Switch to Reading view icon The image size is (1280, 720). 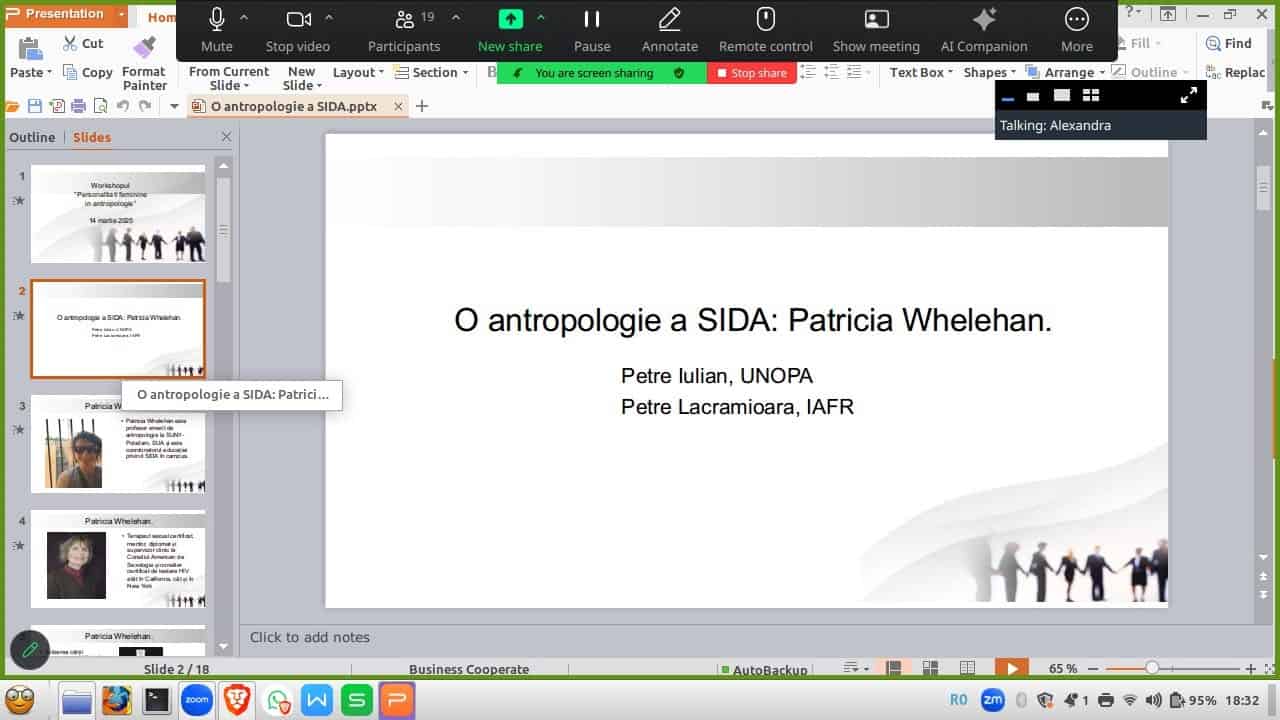pos(967,668)
